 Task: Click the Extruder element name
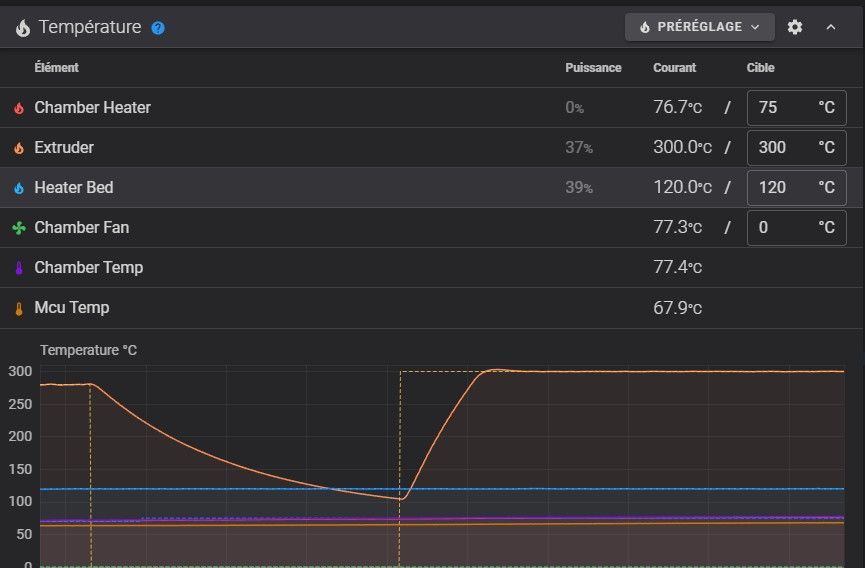pyautogui.click(x=64, y=147)
